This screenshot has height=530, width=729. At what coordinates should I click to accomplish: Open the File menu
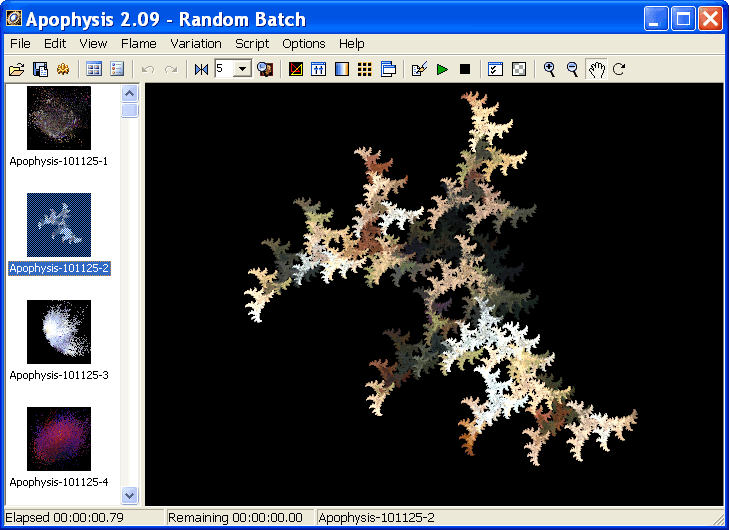pyautogui.click(x=20, y=44)
